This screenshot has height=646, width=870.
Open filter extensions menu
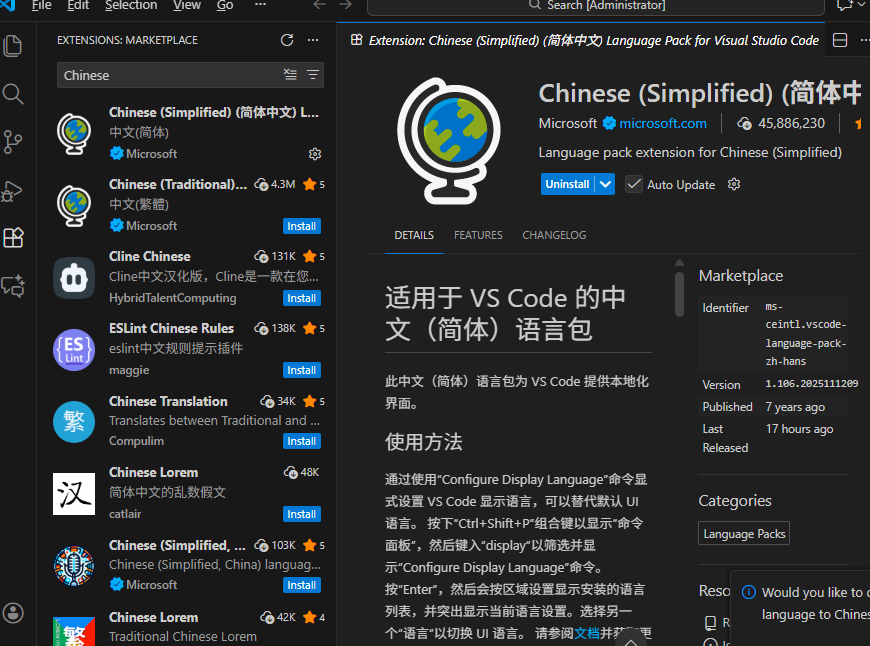coord(313,74)
